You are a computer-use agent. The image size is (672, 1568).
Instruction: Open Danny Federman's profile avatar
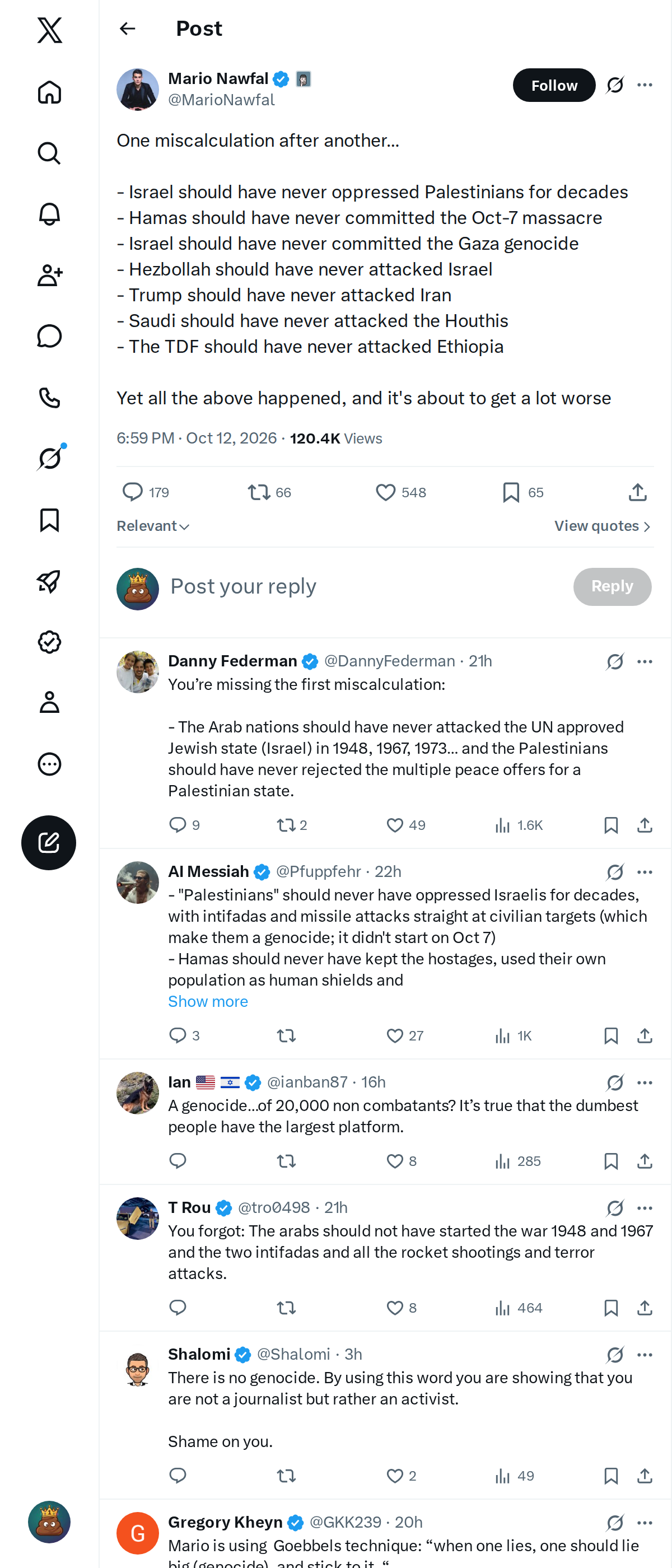pyautogui.click(x=138, y=671)
